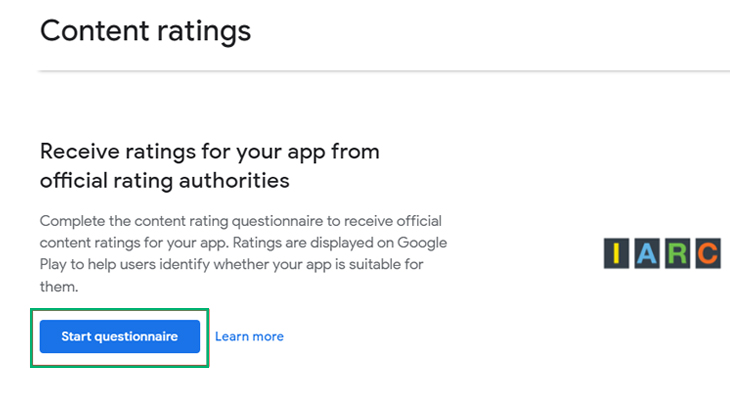The height and width of the screenshot is (400, 730).
Task: Click the word 'Google' in the description
Action: 422,243
